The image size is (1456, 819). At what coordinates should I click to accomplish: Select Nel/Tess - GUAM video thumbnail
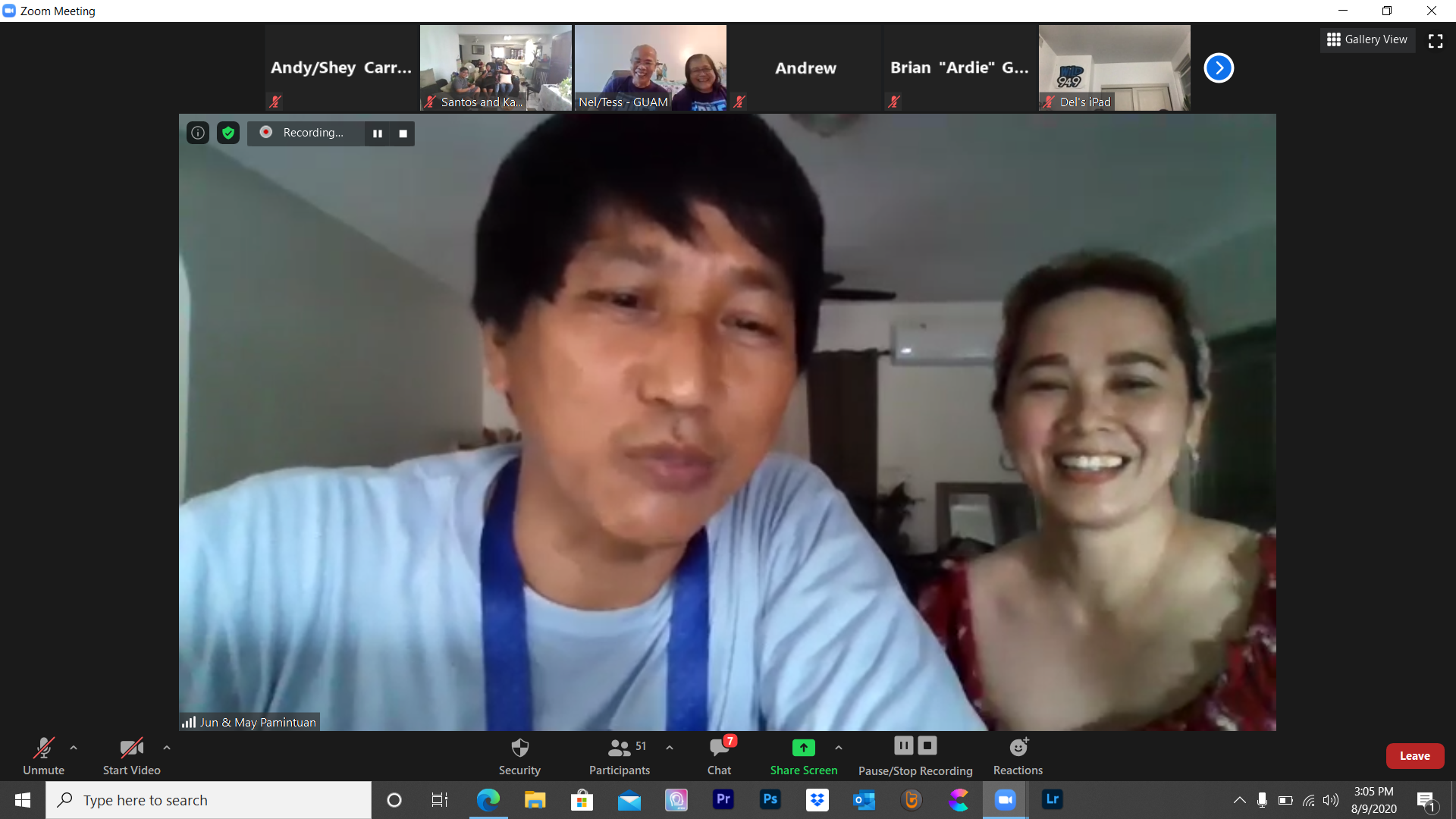tap(651, 68)
